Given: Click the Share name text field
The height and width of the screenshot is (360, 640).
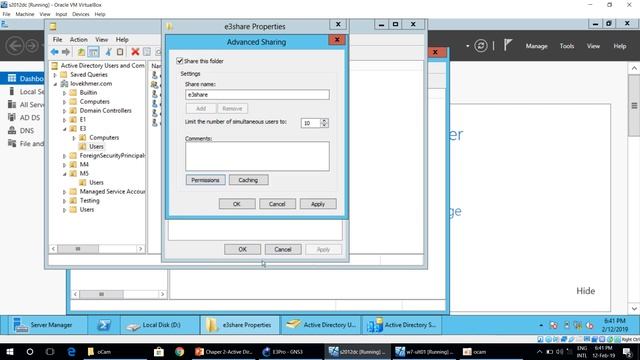Looking at the screenshot, I should coord(257,95).
